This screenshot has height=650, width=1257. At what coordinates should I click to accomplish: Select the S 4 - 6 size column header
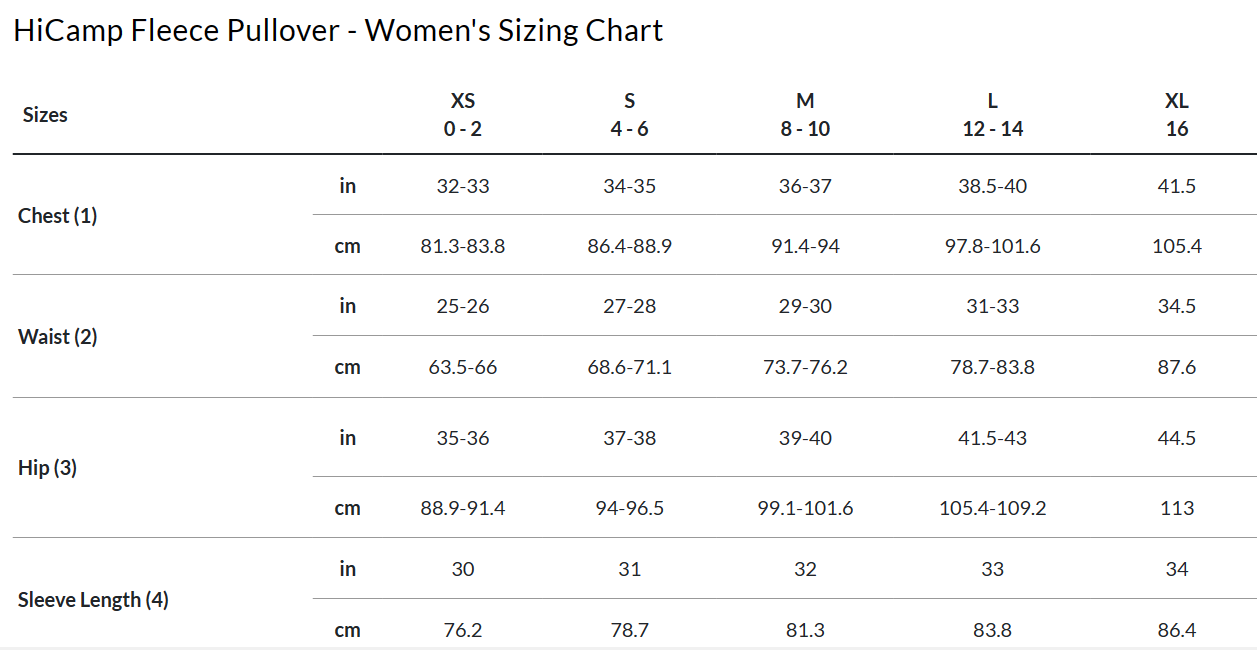click(x=630, y=115)
